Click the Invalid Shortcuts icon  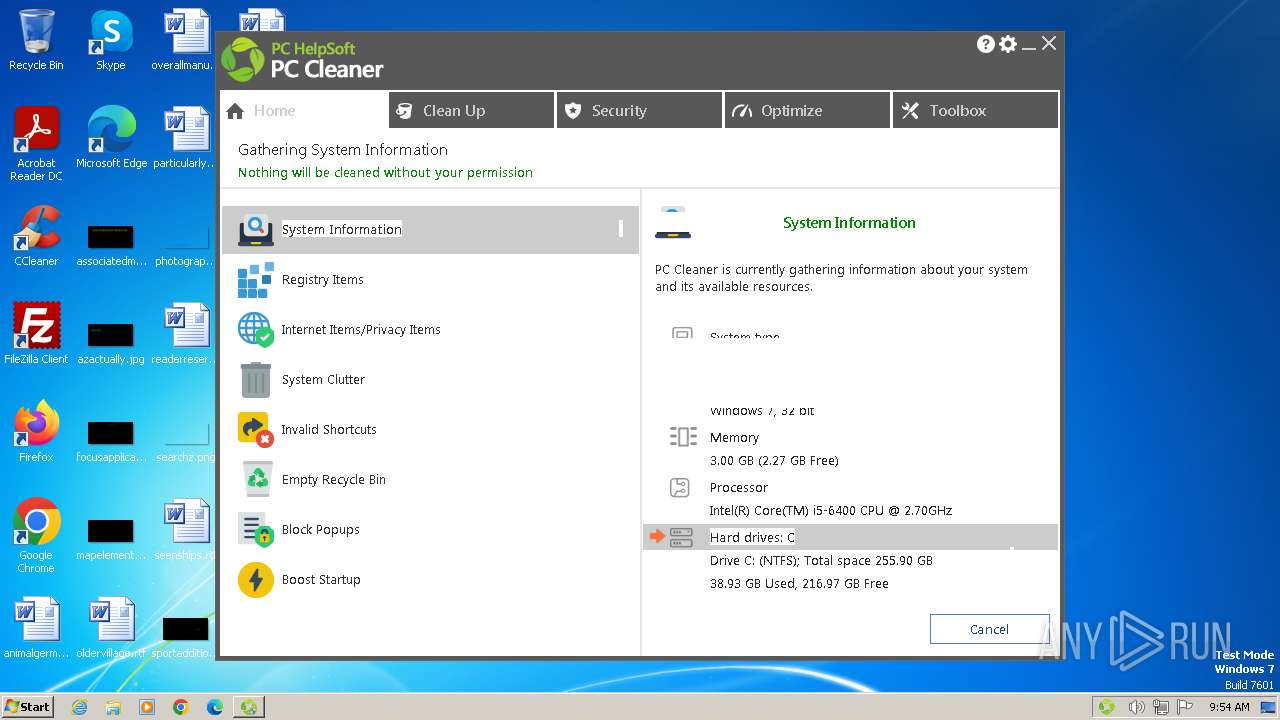pos(256,430)
